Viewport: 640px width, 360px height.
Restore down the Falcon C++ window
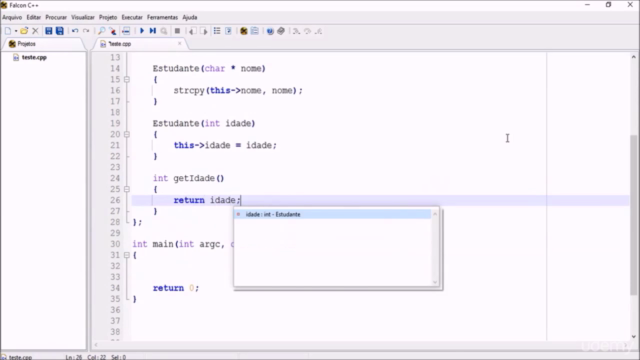pyautogui.click(x=609, y=5)
